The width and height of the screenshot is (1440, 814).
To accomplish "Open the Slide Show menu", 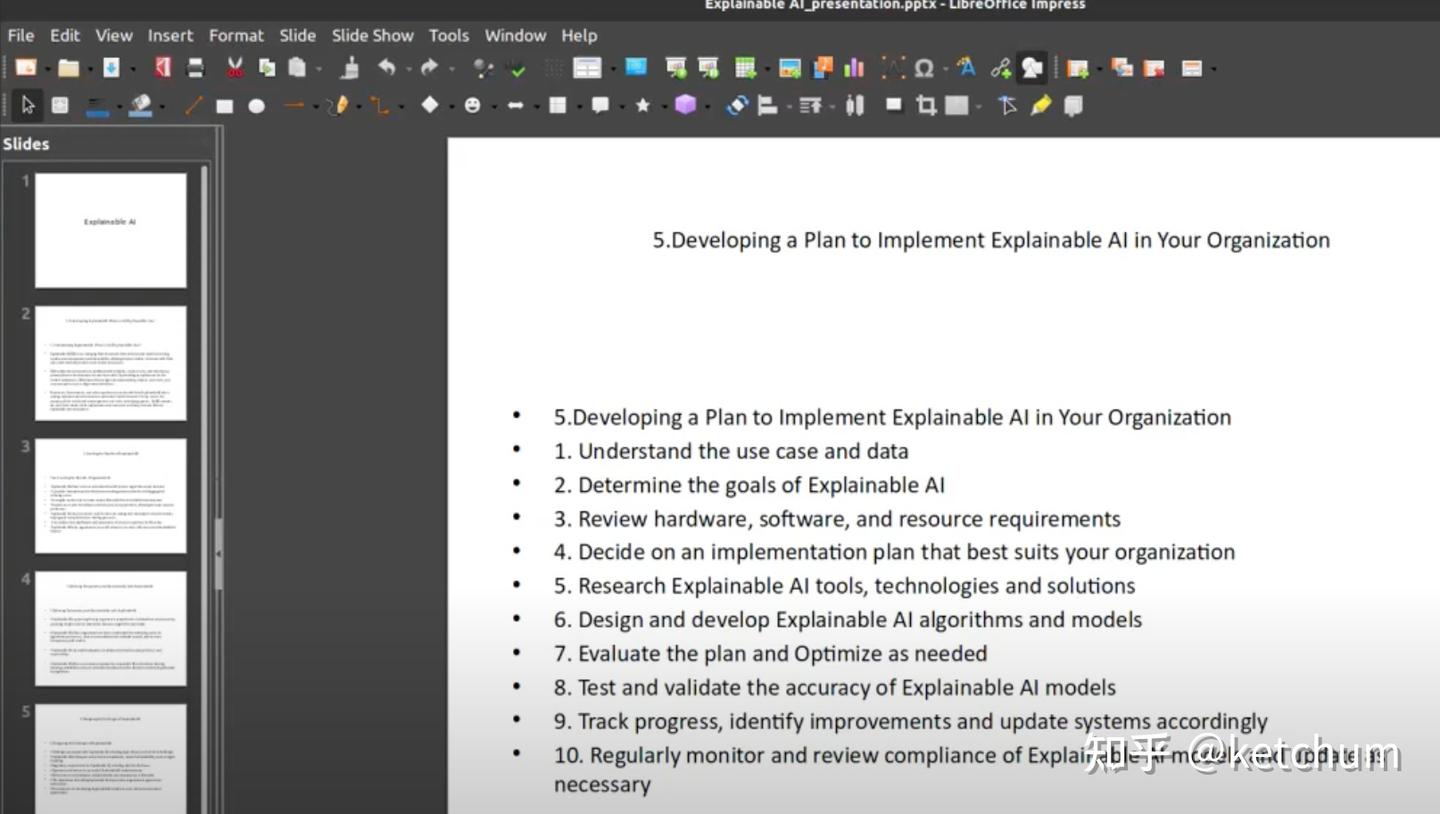I will click(372, 35).
